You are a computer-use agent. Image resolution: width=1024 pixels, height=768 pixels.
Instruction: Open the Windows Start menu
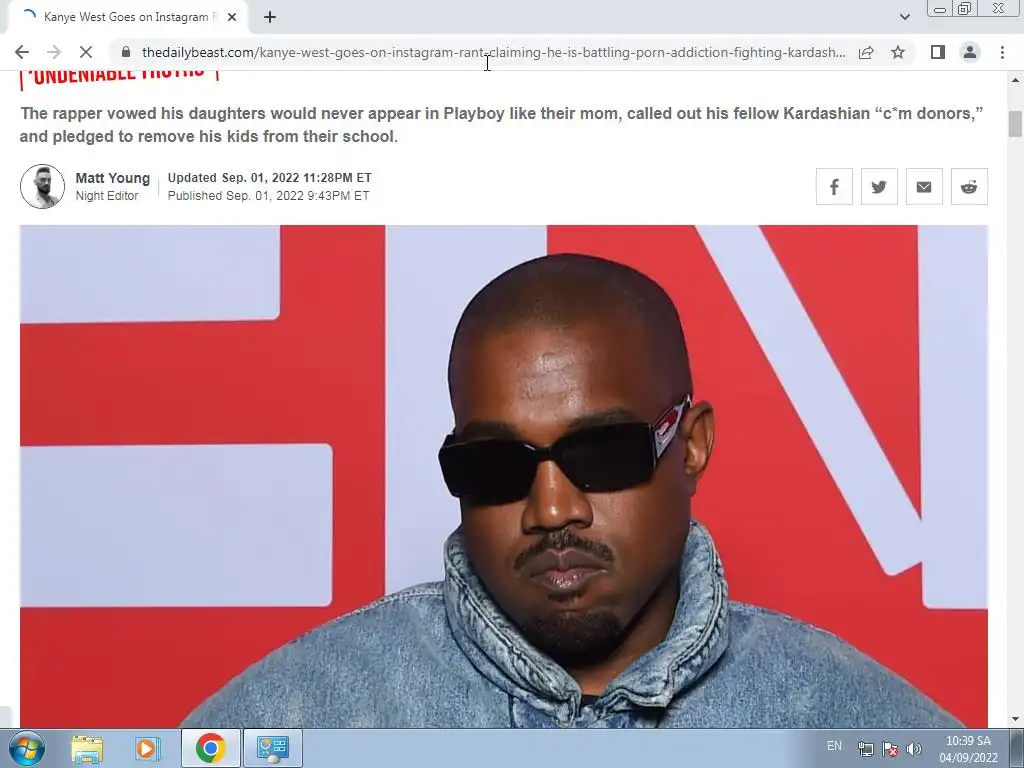click(x=27, y=748)
